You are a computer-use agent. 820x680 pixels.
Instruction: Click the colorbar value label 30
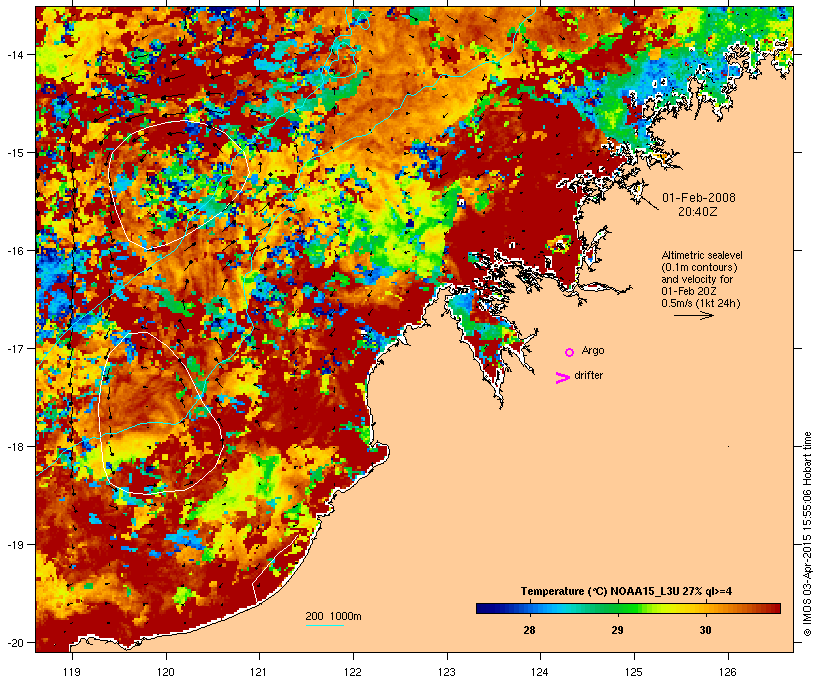[x=705, y=630]
